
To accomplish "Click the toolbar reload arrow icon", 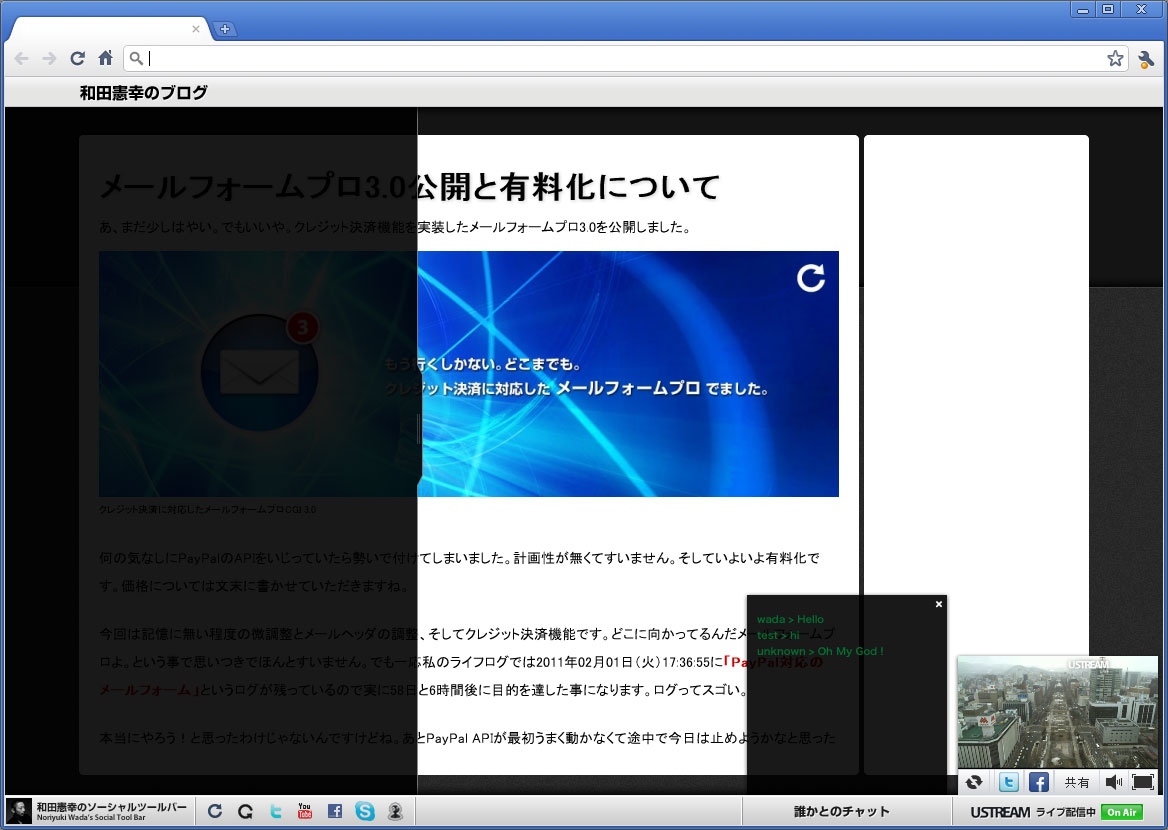I will click(215, 811).
